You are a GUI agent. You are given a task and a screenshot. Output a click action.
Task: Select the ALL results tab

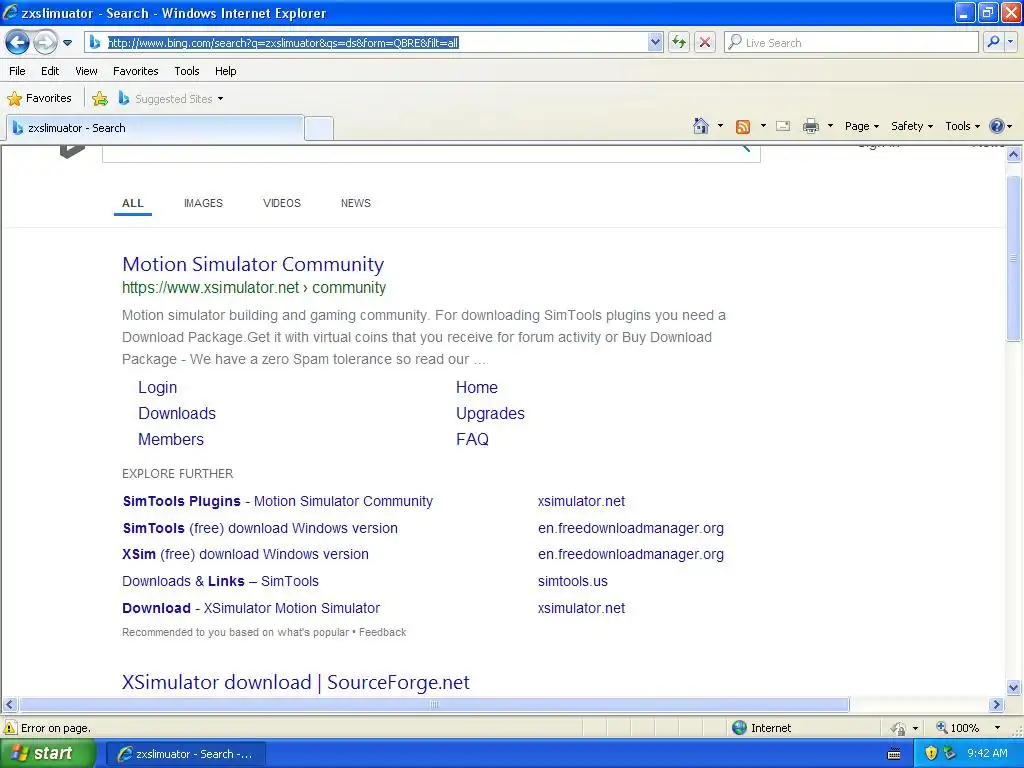coord(133,203)
